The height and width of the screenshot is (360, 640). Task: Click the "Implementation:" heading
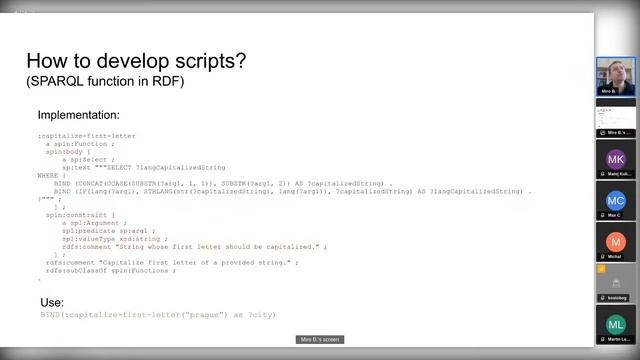tap(79, 115)
